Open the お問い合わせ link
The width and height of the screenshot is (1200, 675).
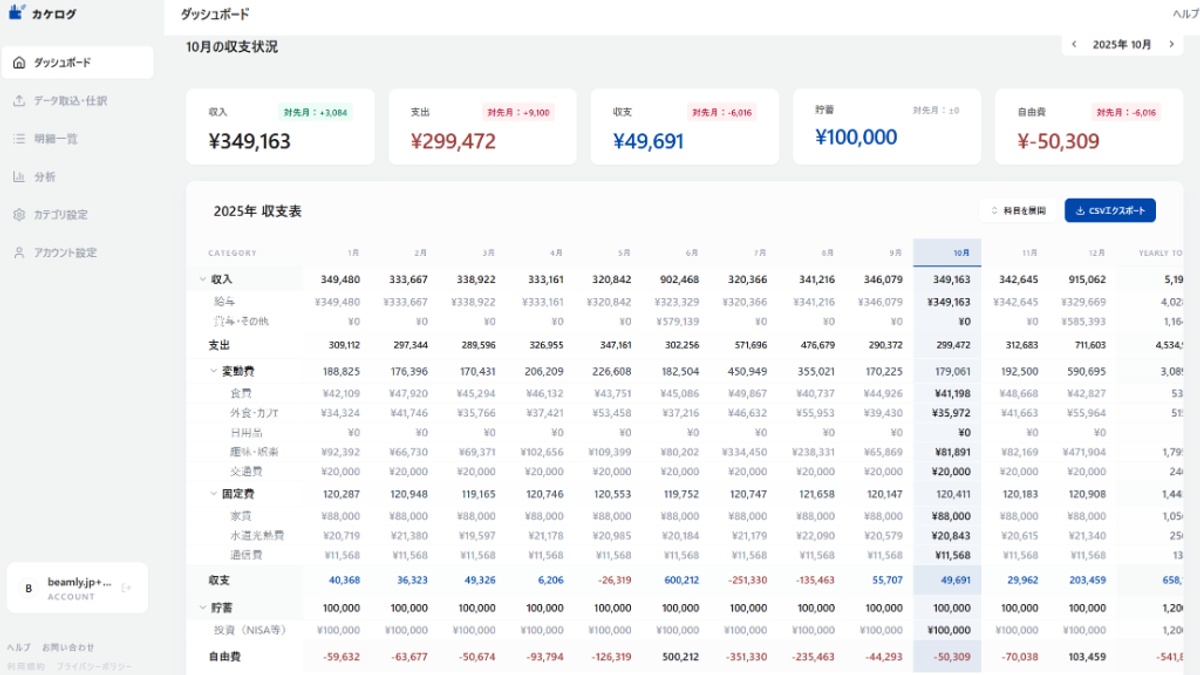tap(68, 647)
